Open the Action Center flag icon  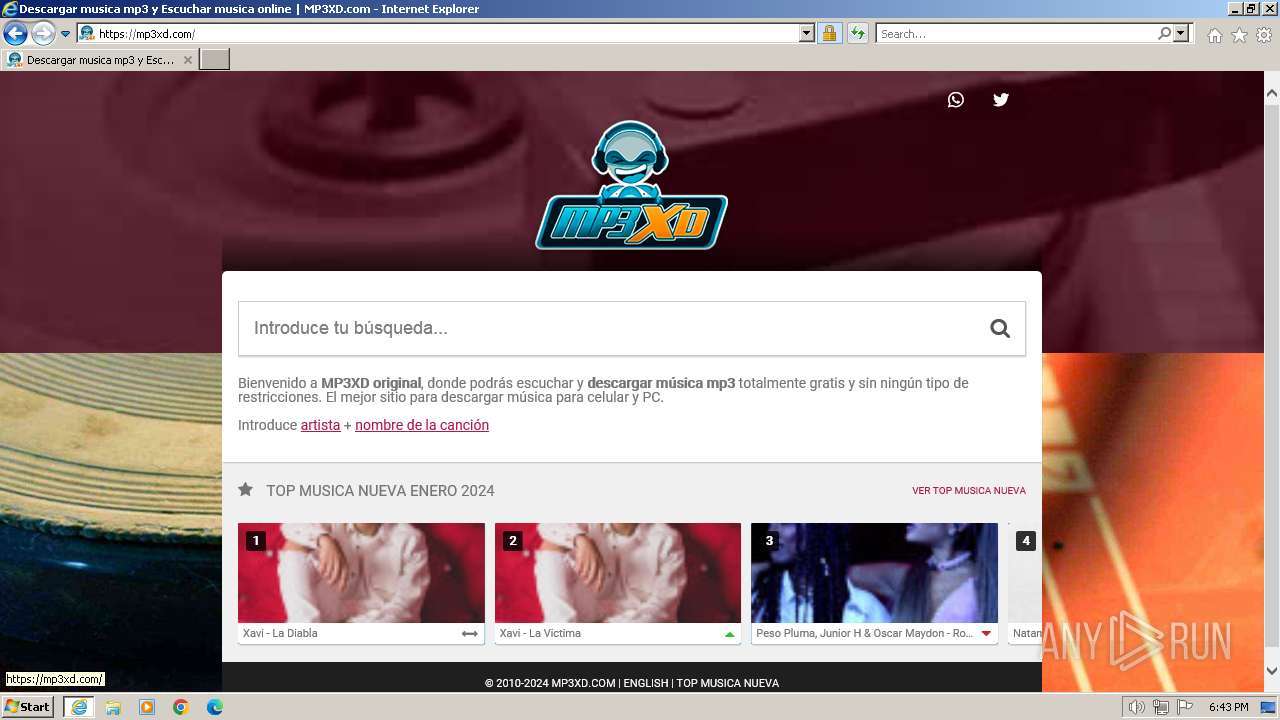point(1185,707)
